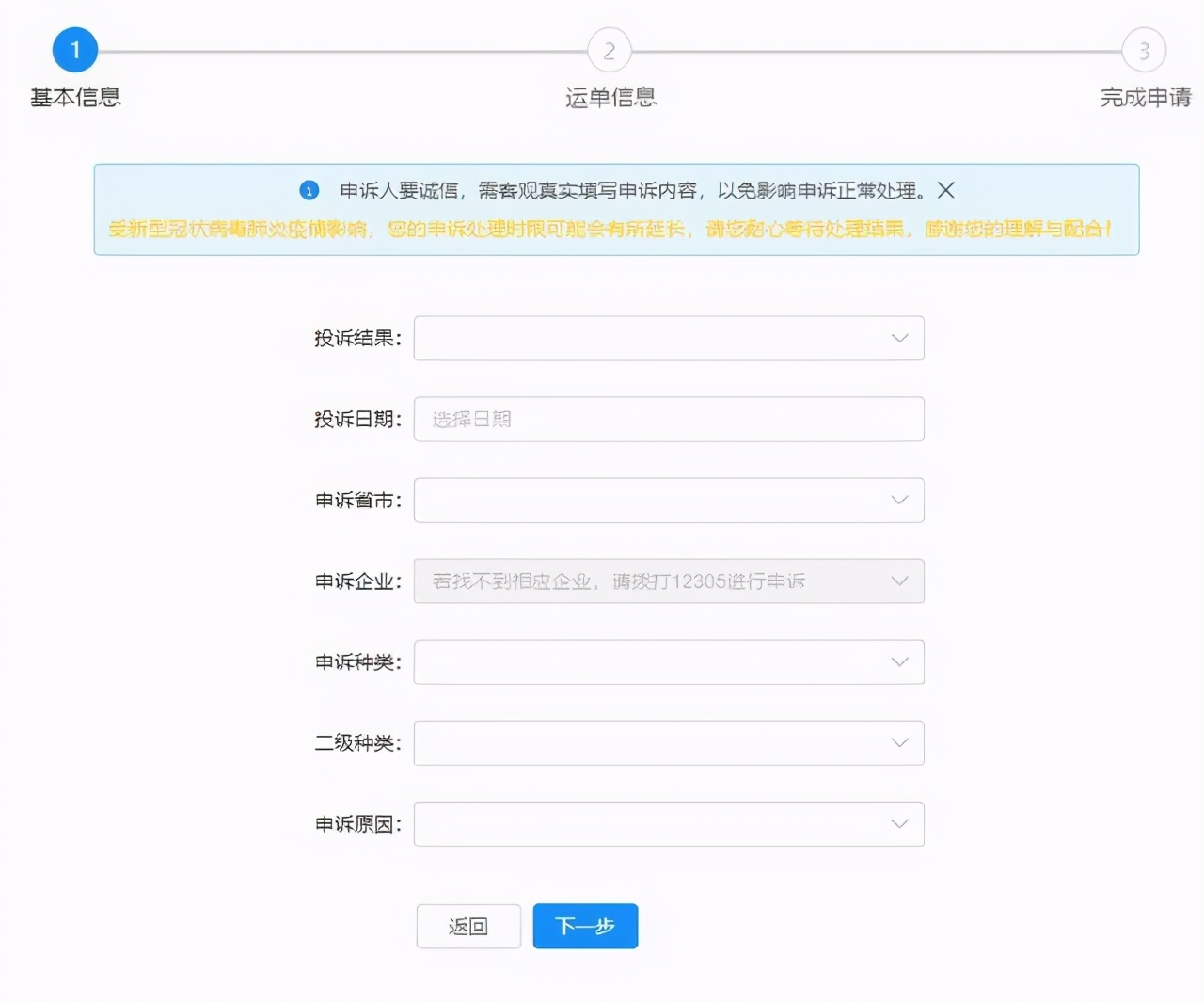Viewport: 1204px width, 1003px height.
Task: Click the blue info icon in the notice banner
Action: click(309, 190)
